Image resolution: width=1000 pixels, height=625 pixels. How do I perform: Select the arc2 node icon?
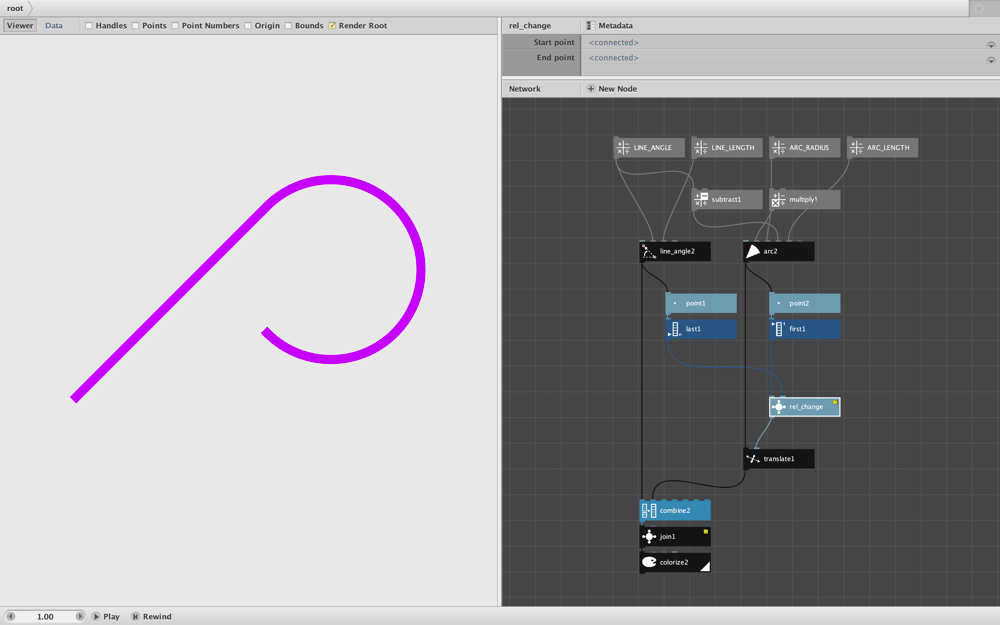[753, 251]
